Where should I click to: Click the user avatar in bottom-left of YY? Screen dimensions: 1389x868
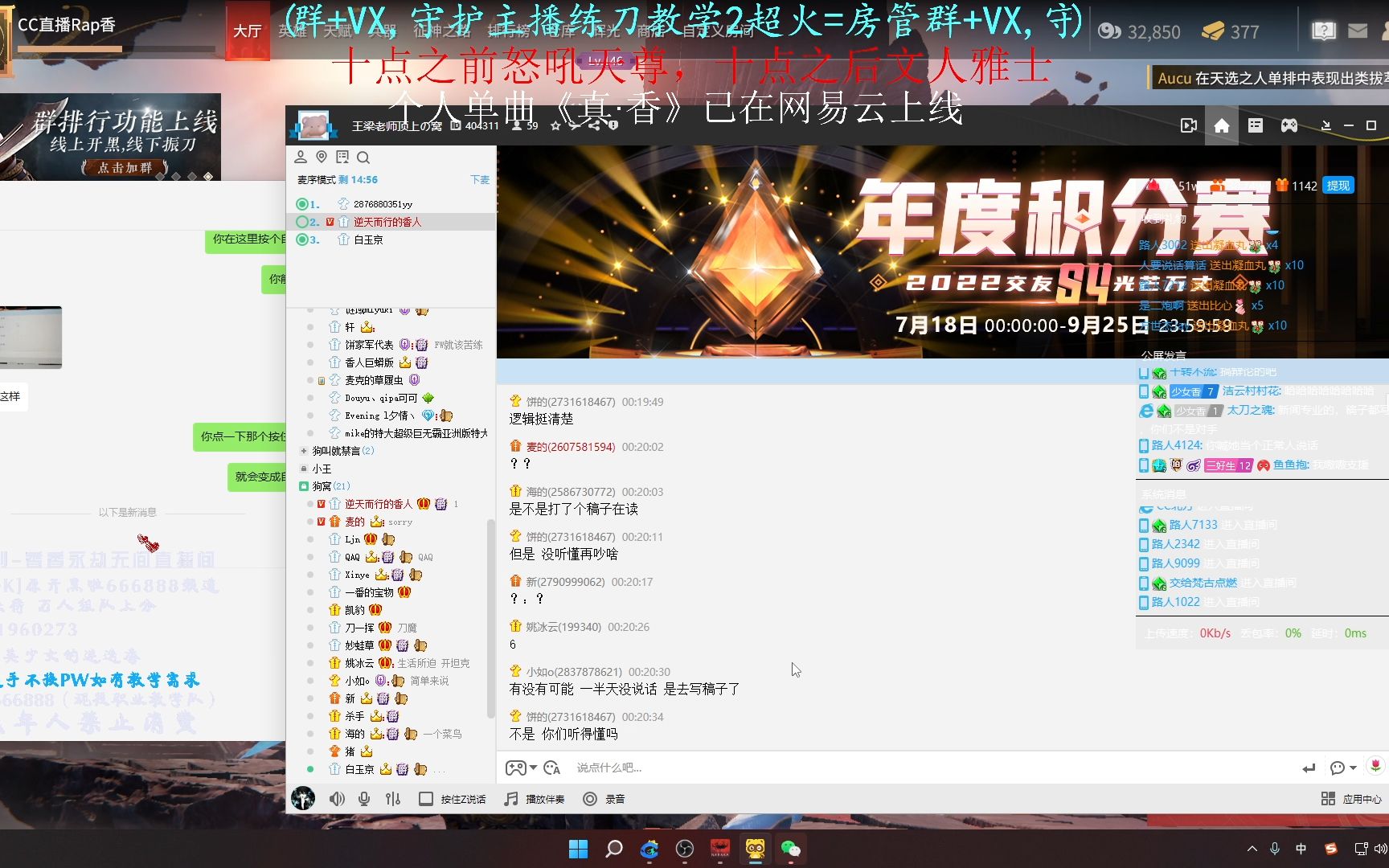pos(303,798)
